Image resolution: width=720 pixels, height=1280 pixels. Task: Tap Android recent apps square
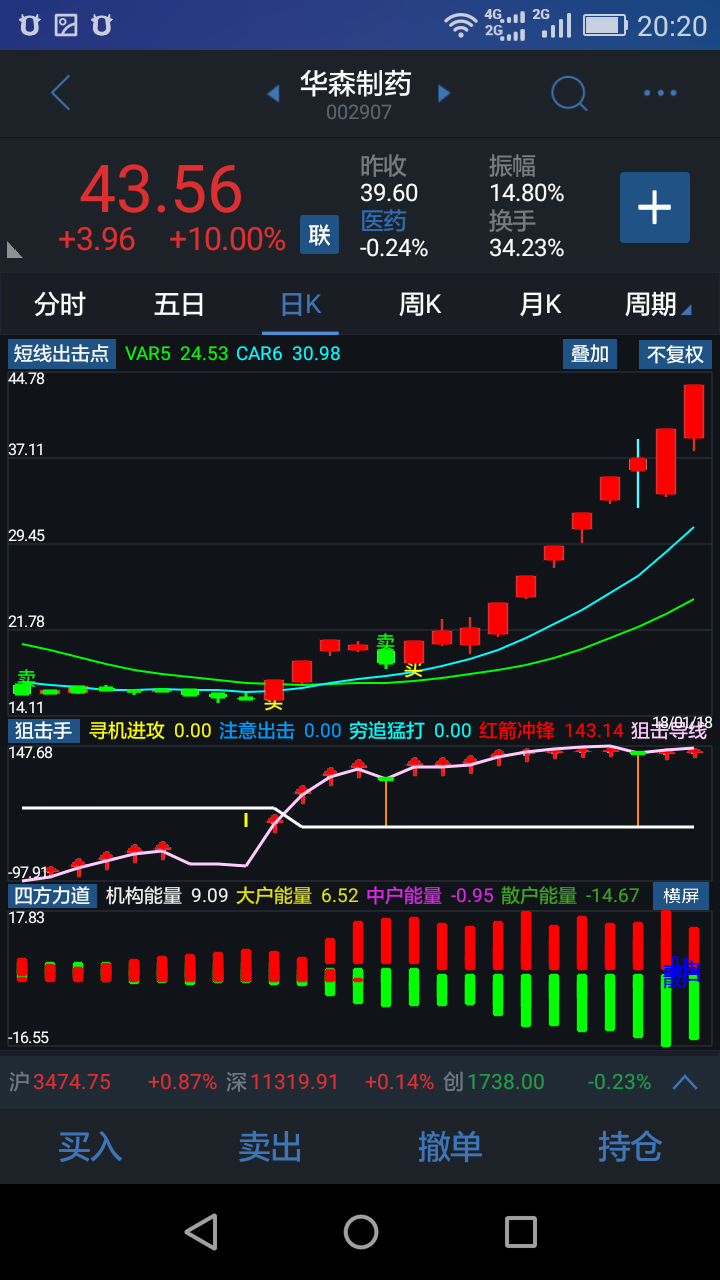520,1232
